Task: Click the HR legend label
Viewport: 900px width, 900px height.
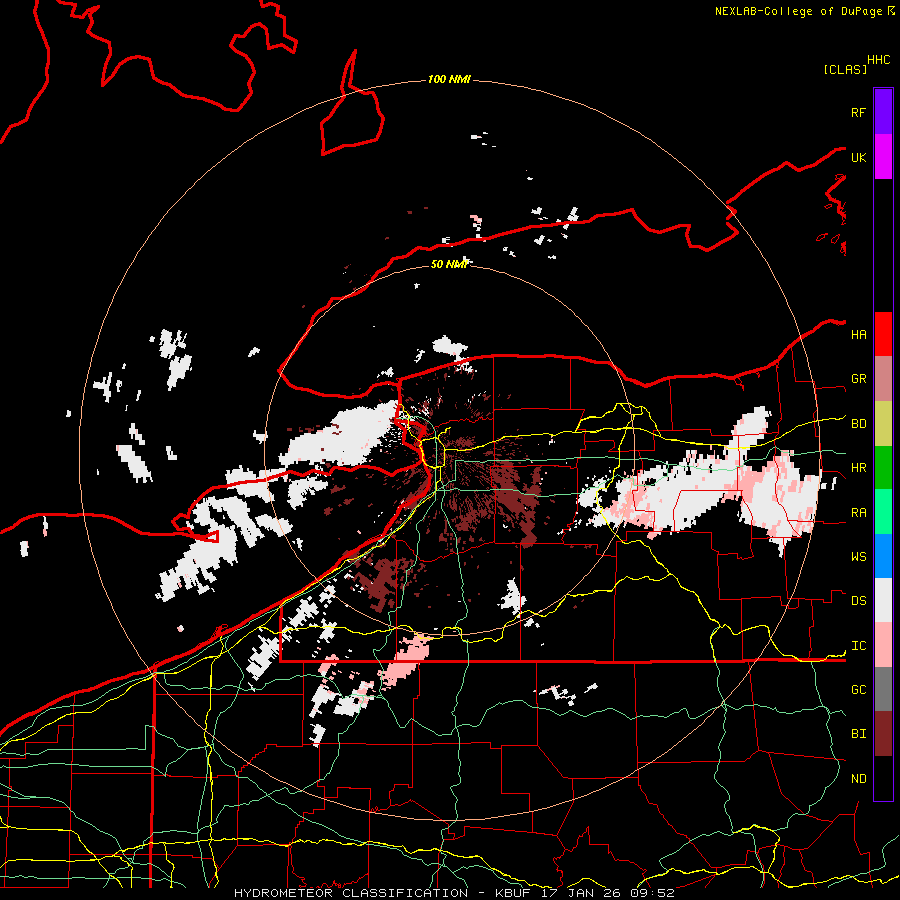Action: (858, 468)
